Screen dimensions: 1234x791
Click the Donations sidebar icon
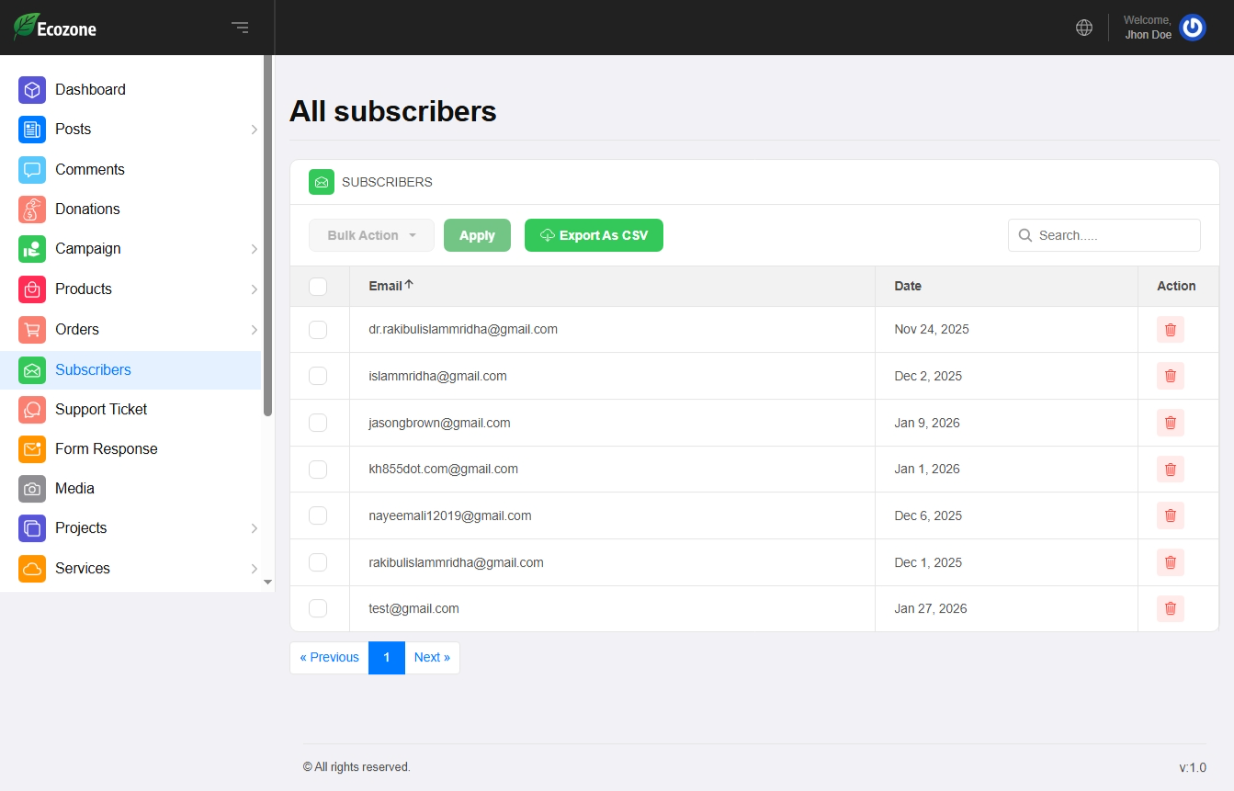point(32,209)
